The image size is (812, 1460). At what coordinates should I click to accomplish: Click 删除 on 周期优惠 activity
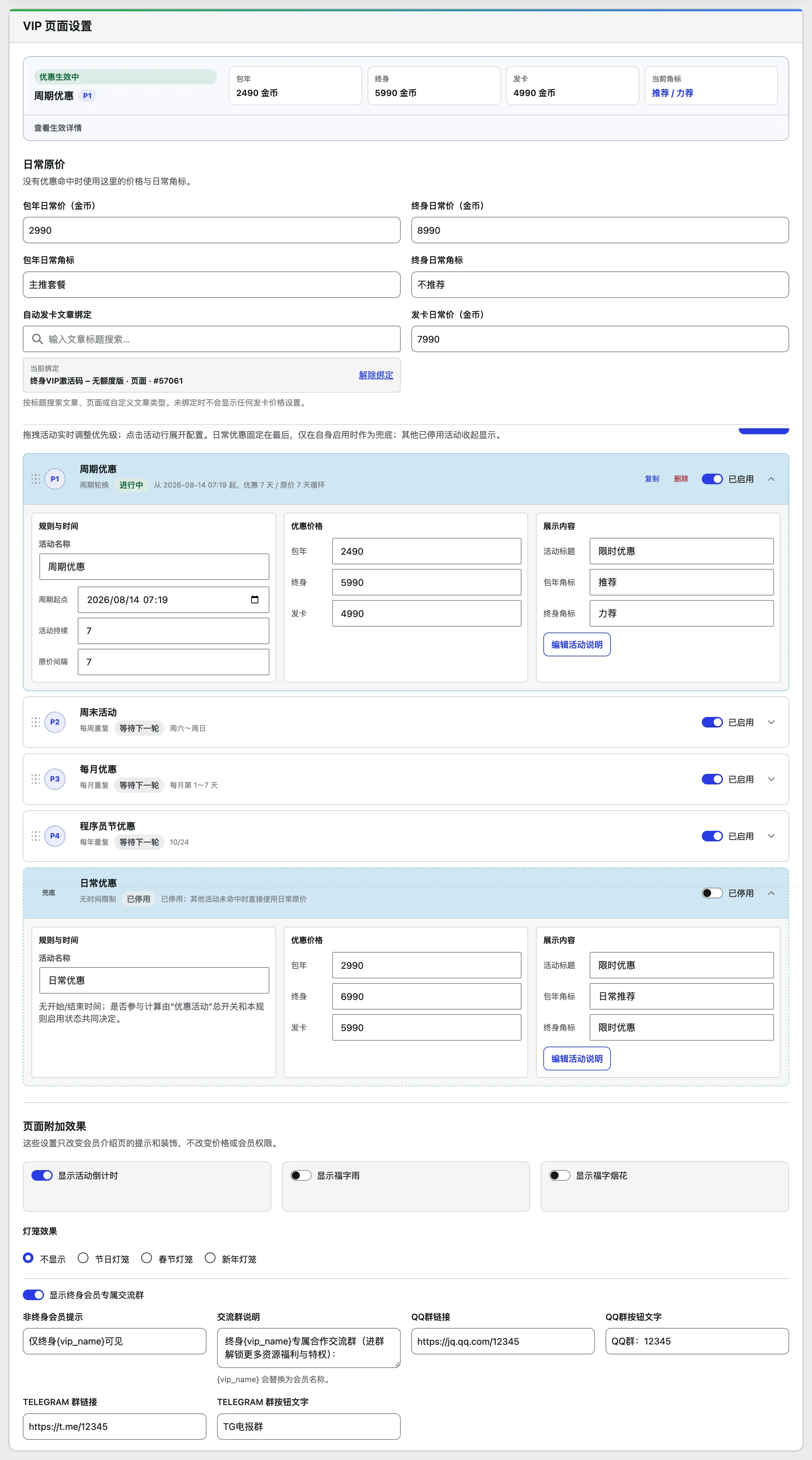[681, 479]
